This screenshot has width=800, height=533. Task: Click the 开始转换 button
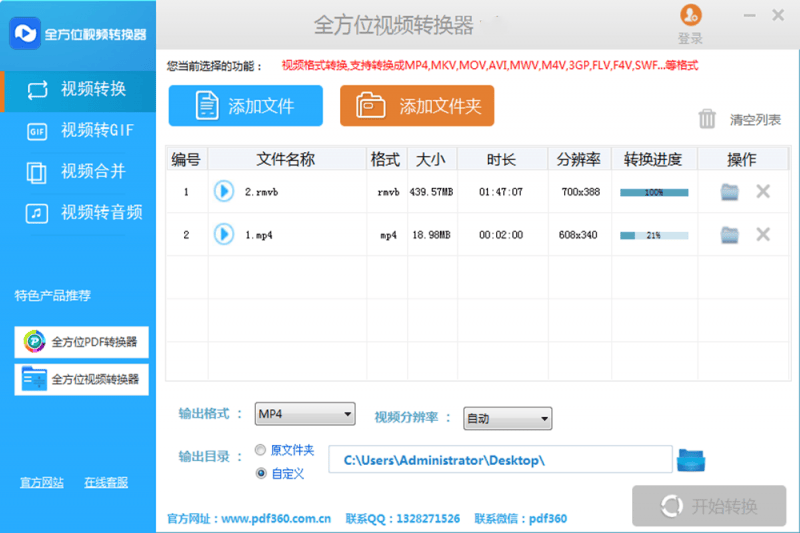point(709,506)
